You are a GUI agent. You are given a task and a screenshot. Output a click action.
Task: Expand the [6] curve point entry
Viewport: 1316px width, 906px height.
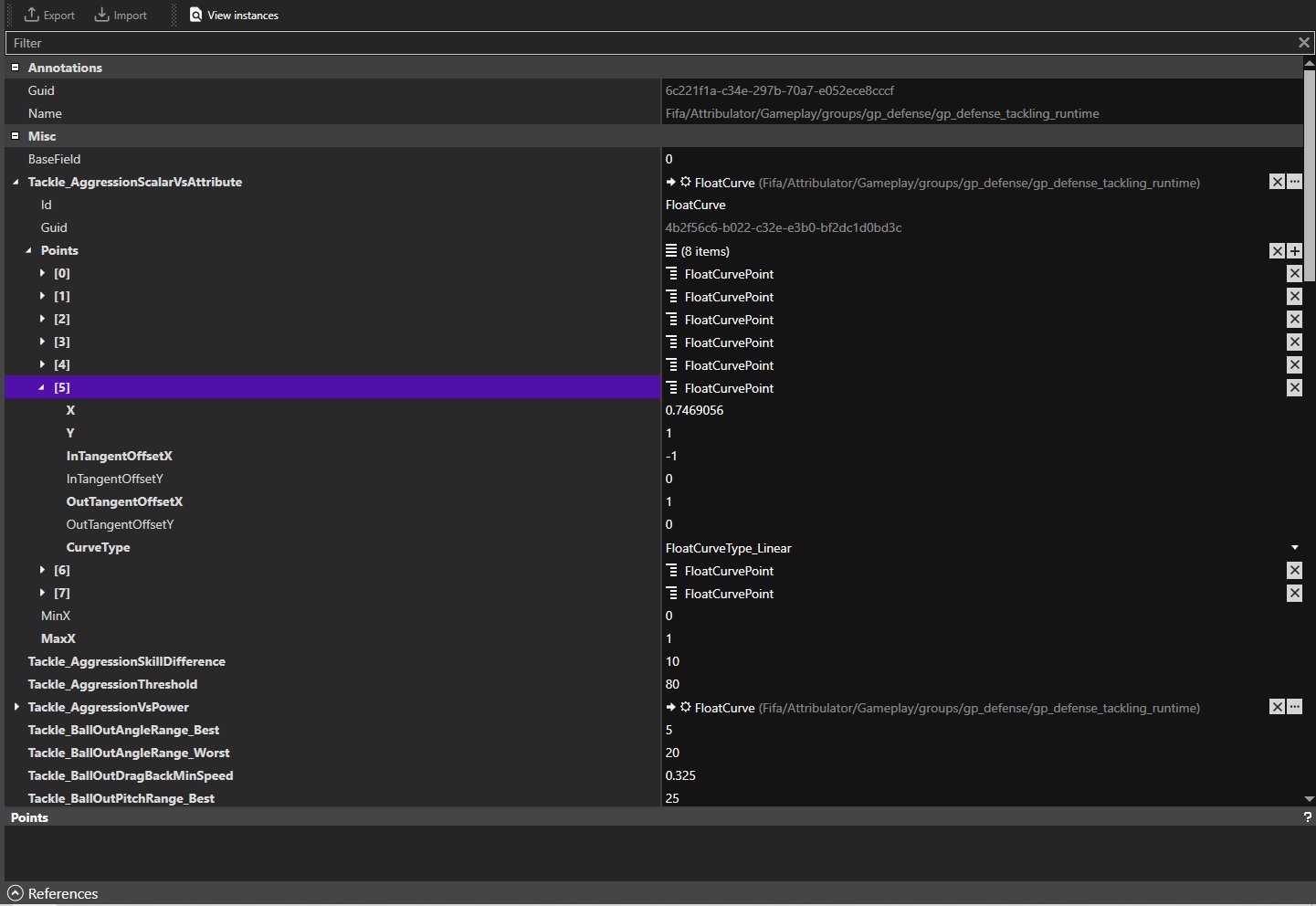pyautogui.click(x=42, y=570)
